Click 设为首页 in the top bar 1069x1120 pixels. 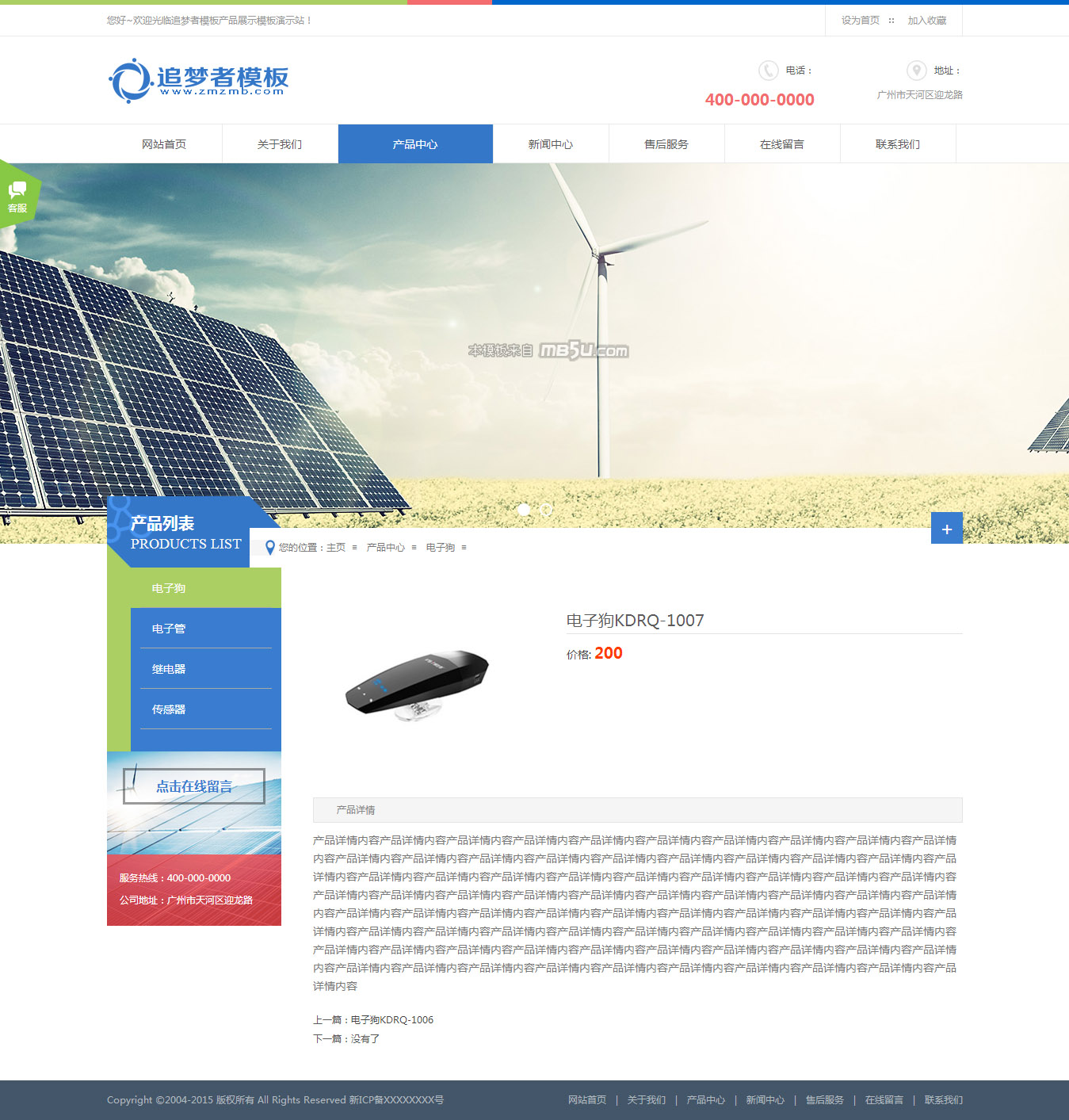point(860,21)
